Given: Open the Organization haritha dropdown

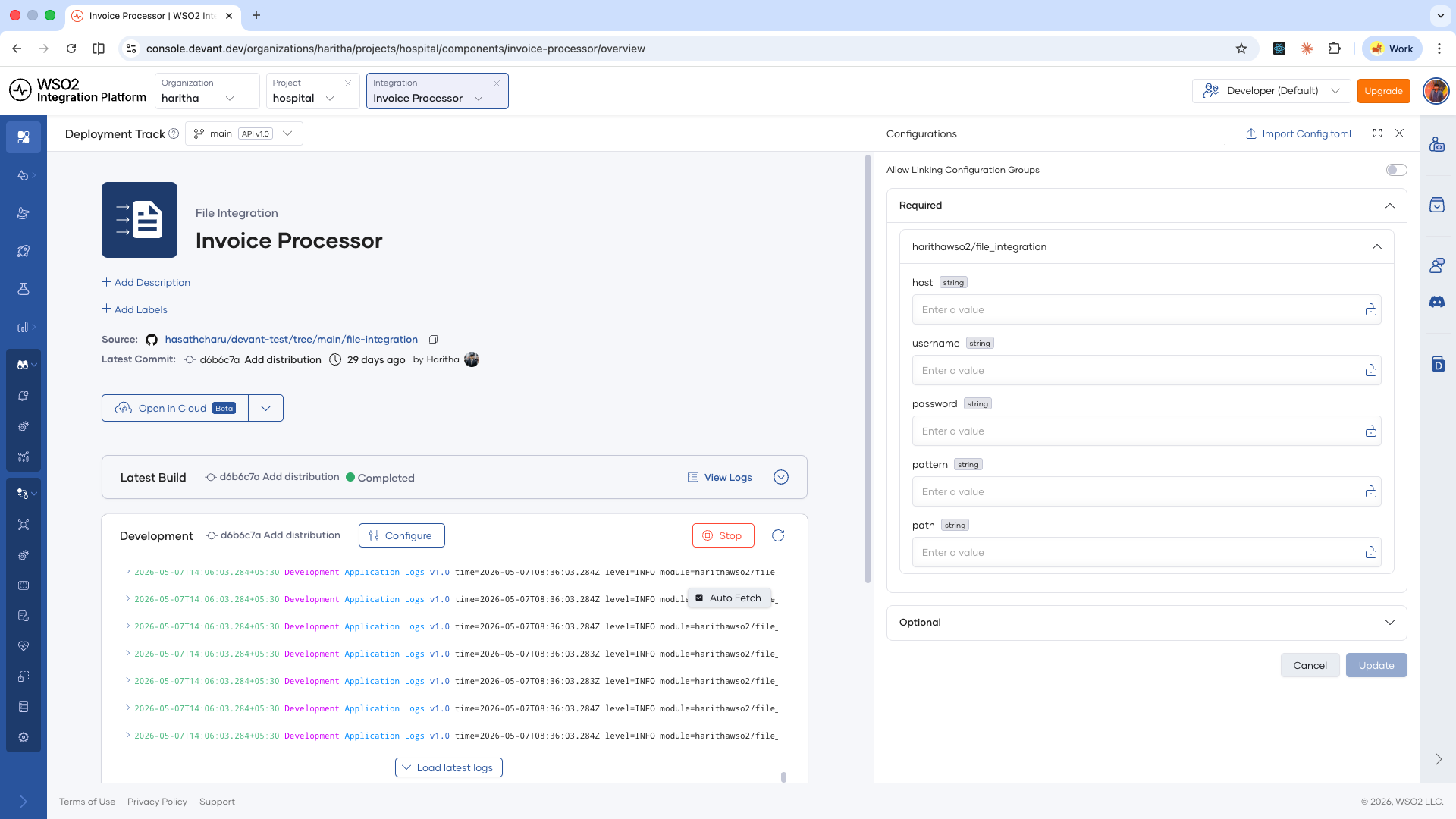Looking at the screenshot, I should pos(206,91).
